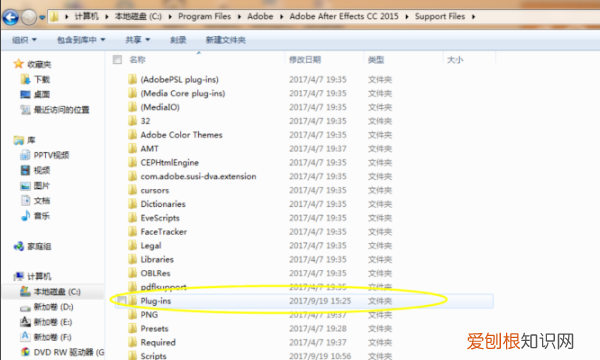This screenshot has height=360, width=600.
Task: Select the EyeScripts folder
Action: click(x=160, y=218)
